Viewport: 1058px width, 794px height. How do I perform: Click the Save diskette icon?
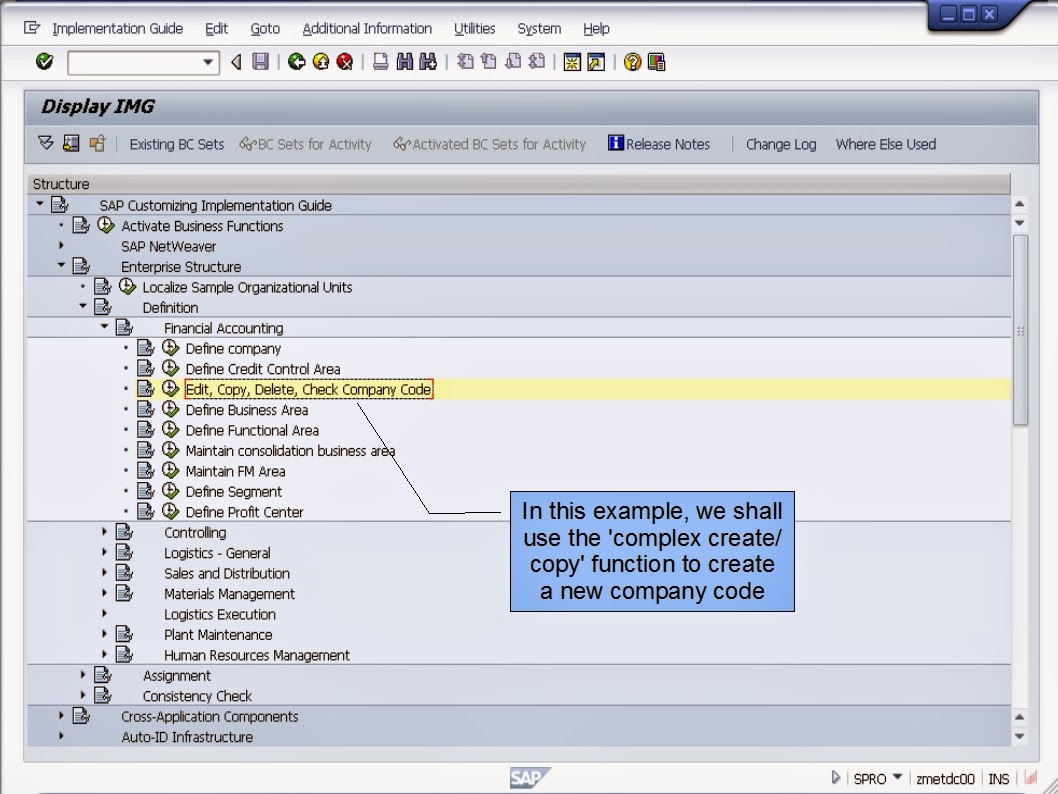point(260,62)
